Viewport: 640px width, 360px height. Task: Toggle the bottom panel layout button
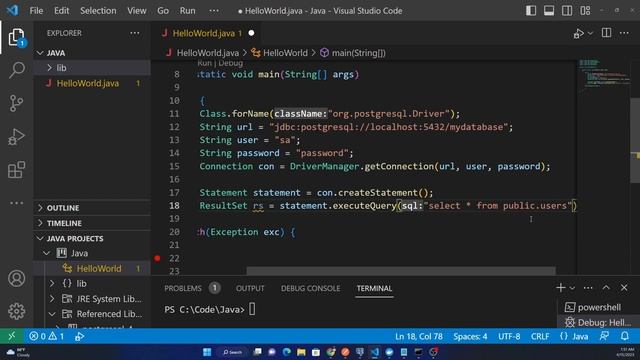pyautogui.click(x=549, y=11)
